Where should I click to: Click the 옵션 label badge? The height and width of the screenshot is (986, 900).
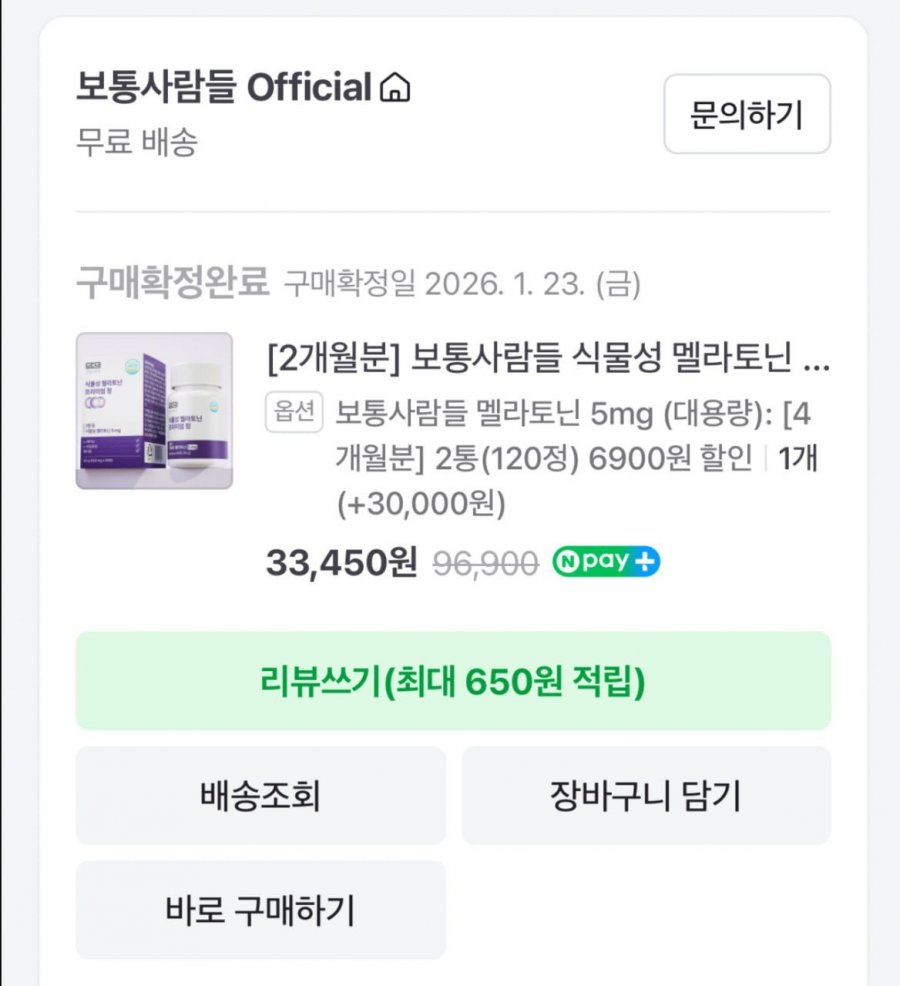click(294, 412)
